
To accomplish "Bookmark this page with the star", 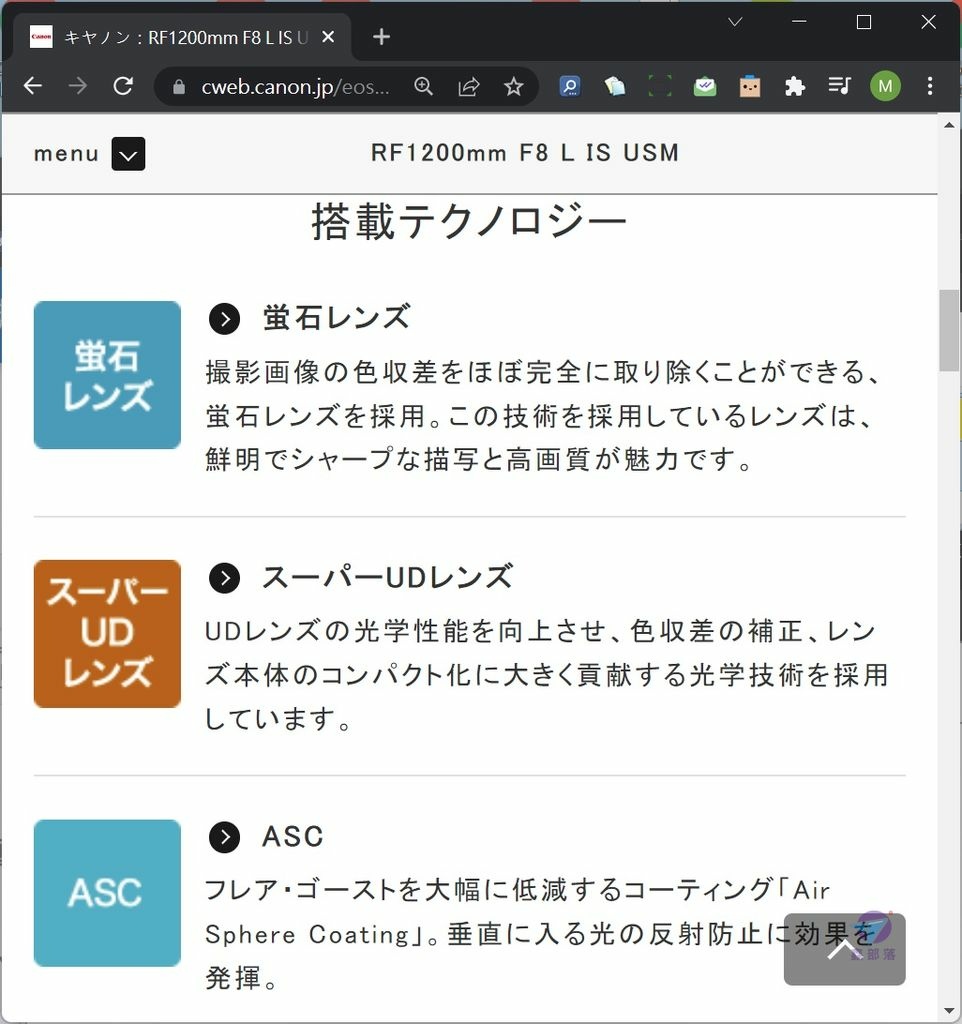I will (513, 86).
